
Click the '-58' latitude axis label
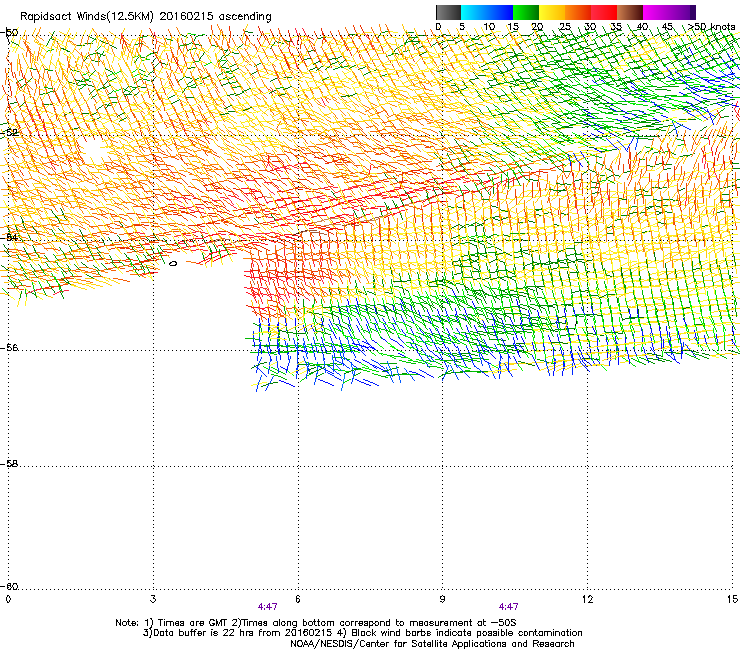(9, 464)
